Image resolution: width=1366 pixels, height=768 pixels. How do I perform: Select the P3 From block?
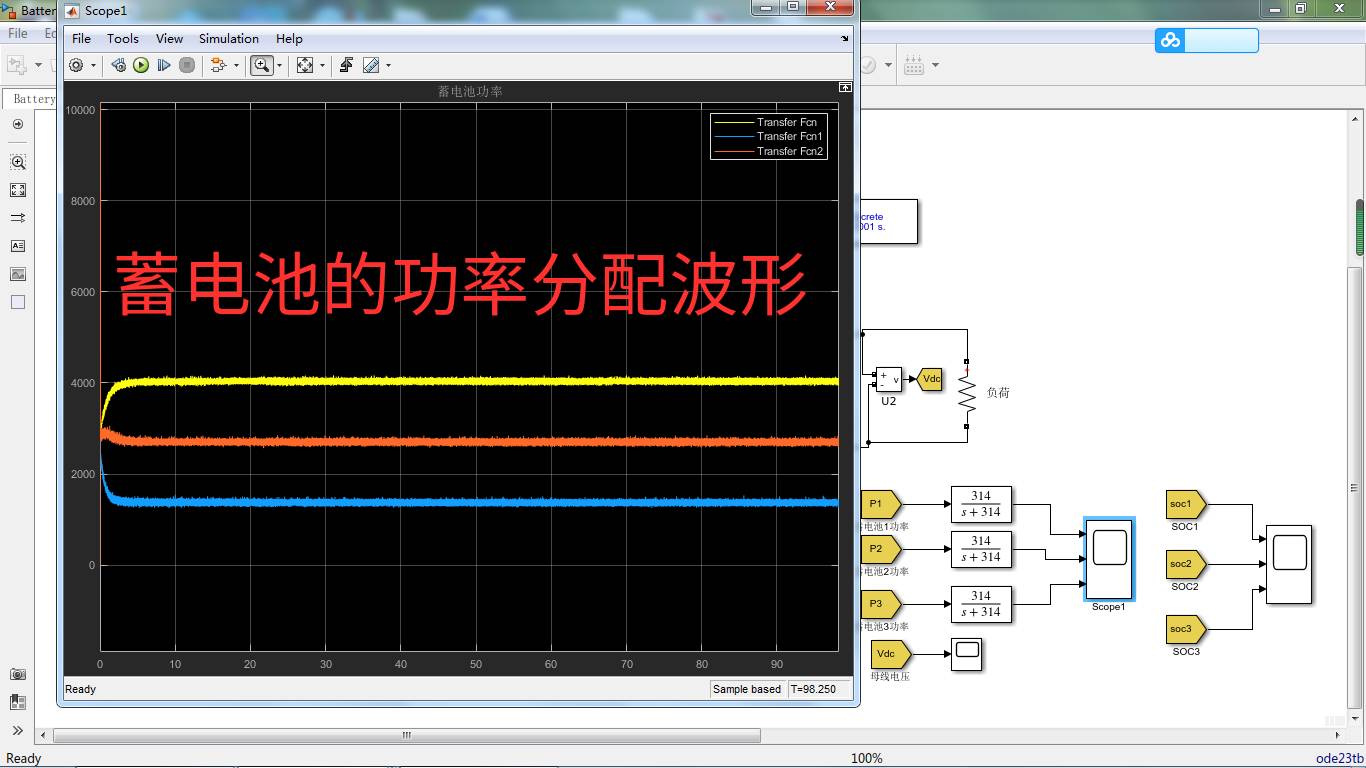tap(881, 604)
